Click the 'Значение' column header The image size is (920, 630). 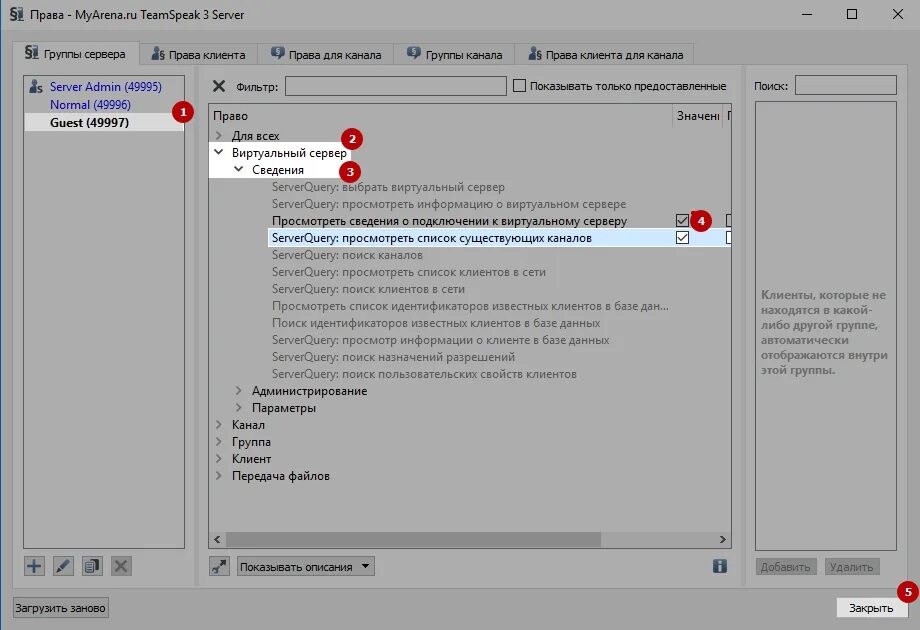tap(698, 116)
